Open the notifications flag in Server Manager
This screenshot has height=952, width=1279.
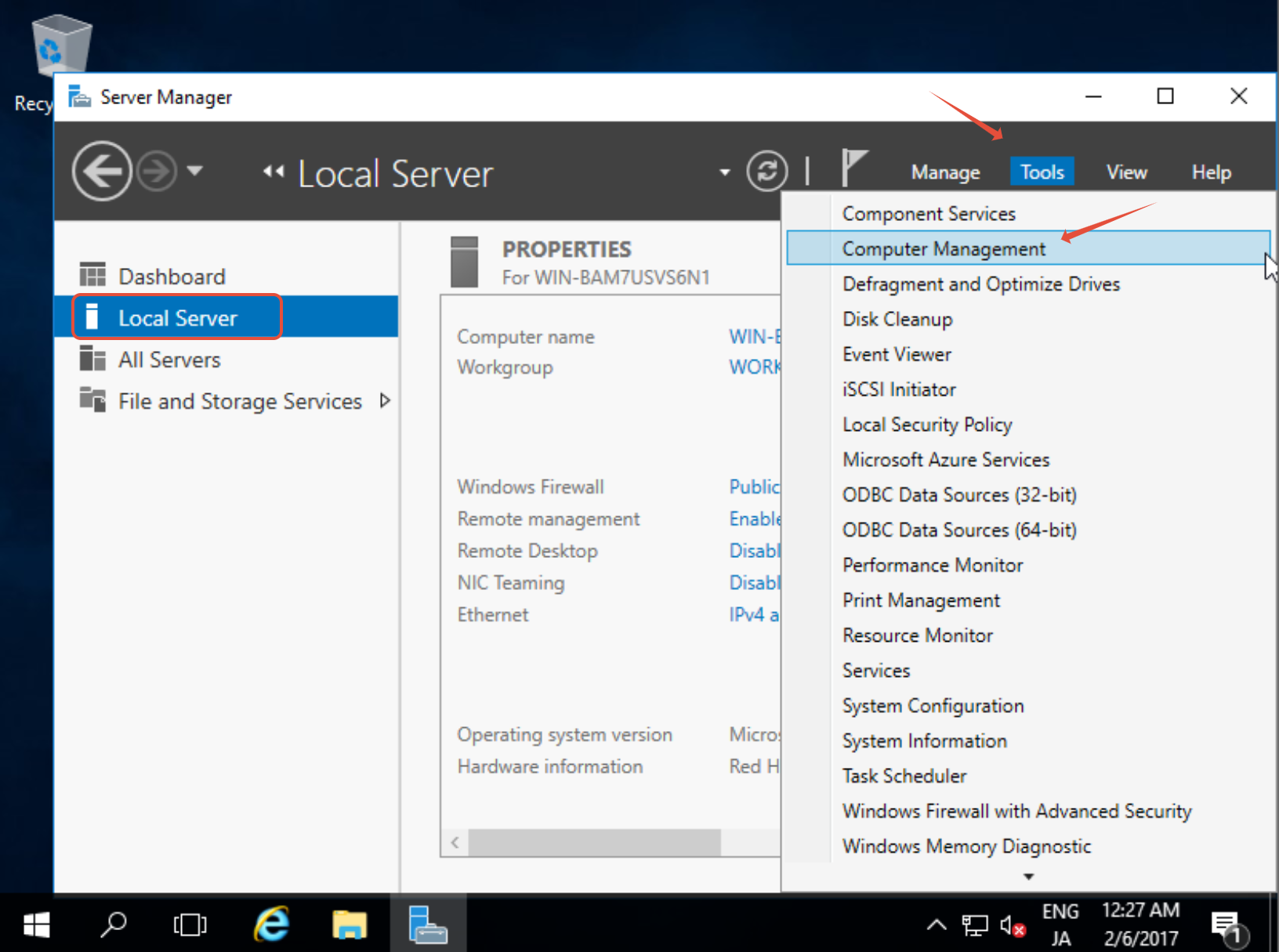tap(856, 166)
